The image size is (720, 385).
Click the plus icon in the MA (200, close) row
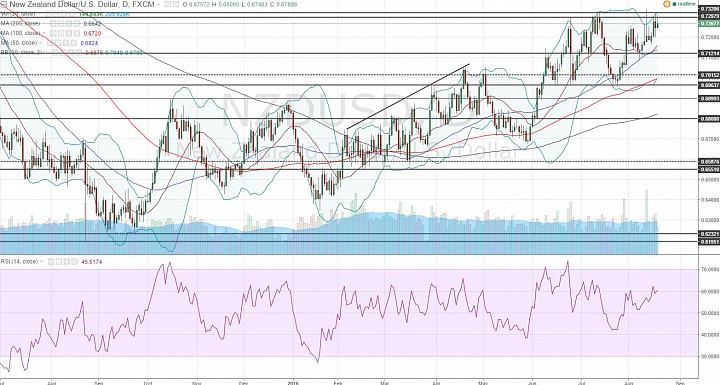(69, 23)
